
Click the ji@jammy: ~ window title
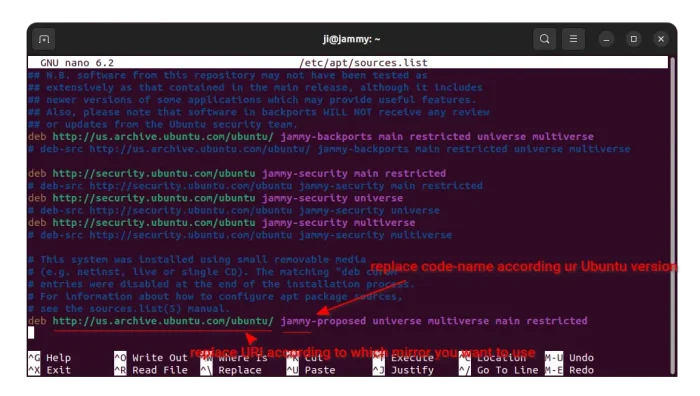[x=351, y=39]
